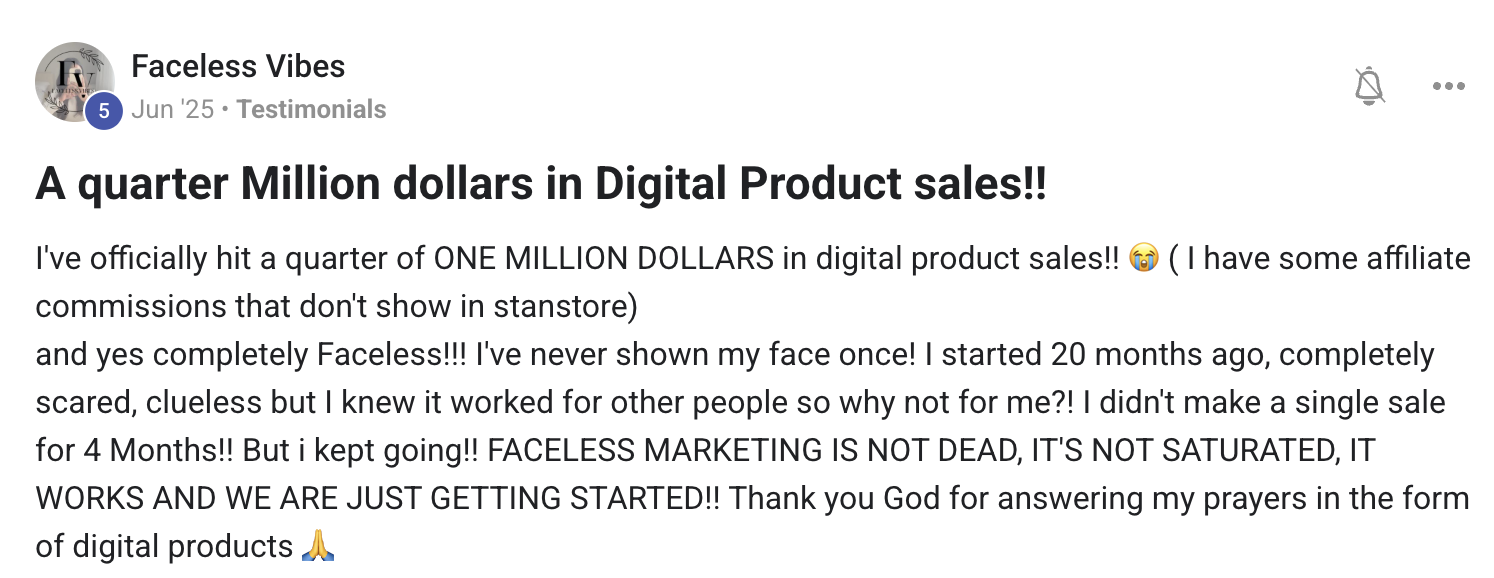Open the overflow menu next to the bell
This screenshot has width=1494, height=578.
click(1447, 86)
